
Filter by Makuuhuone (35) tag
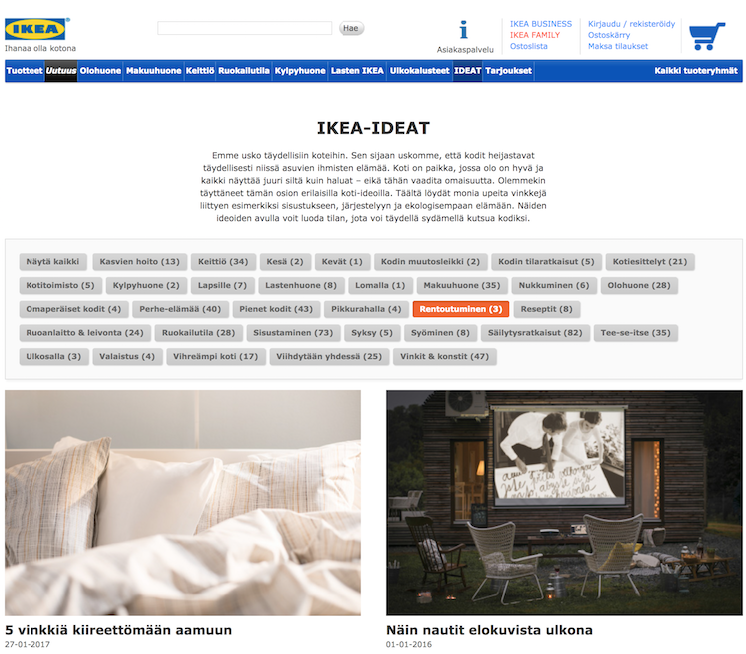point(461,285)
